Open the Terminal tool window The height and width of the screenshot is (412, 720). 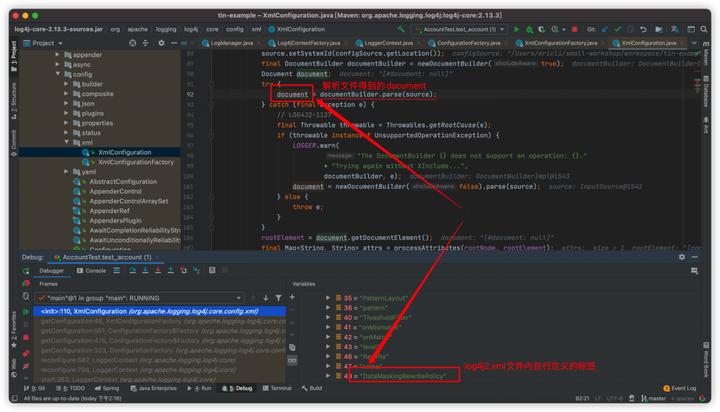coord(277,388)
